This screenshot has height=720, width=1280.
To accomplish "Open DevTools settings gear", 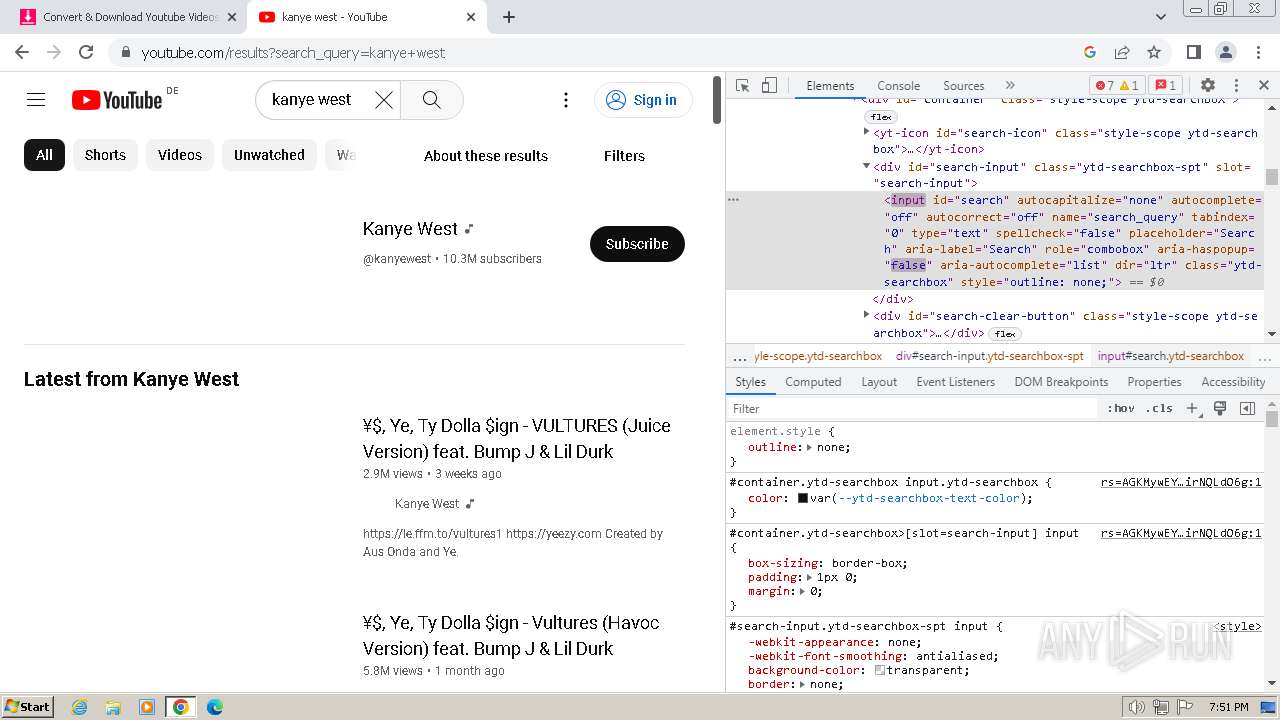I will coord(1208,85).
